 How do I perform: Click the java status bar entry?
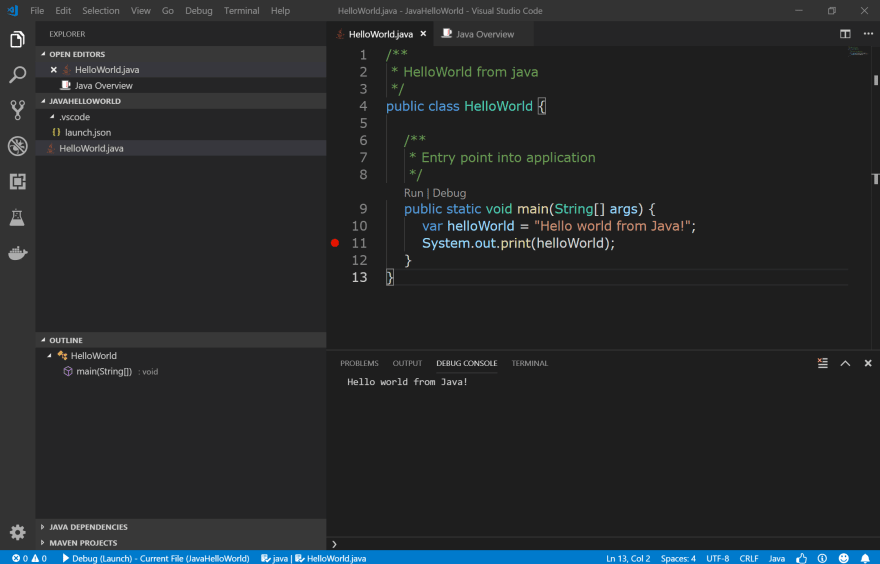click(274, 558)
